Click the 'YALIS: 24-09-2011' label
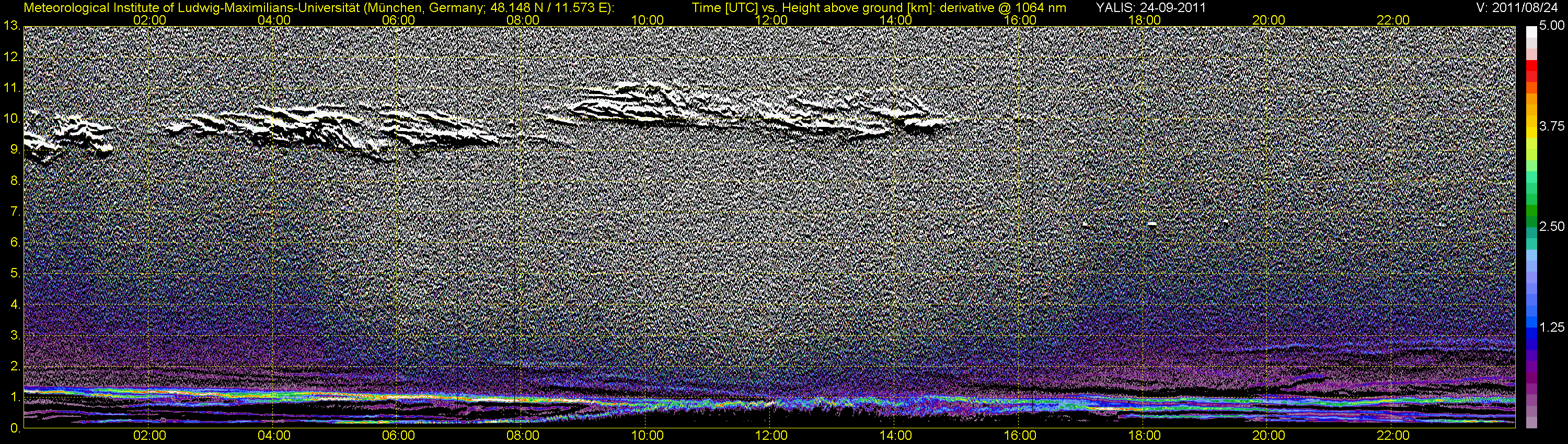 (1151, 7)
